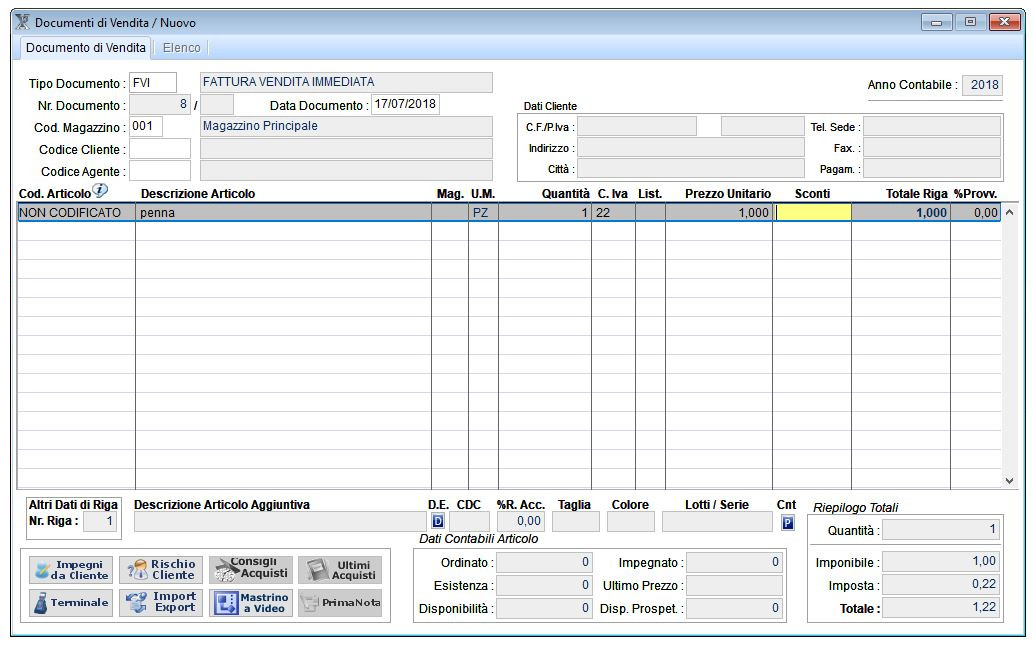Click the Fax field
The height and width of the screenshot is (647, 1034).
(932, 148)
